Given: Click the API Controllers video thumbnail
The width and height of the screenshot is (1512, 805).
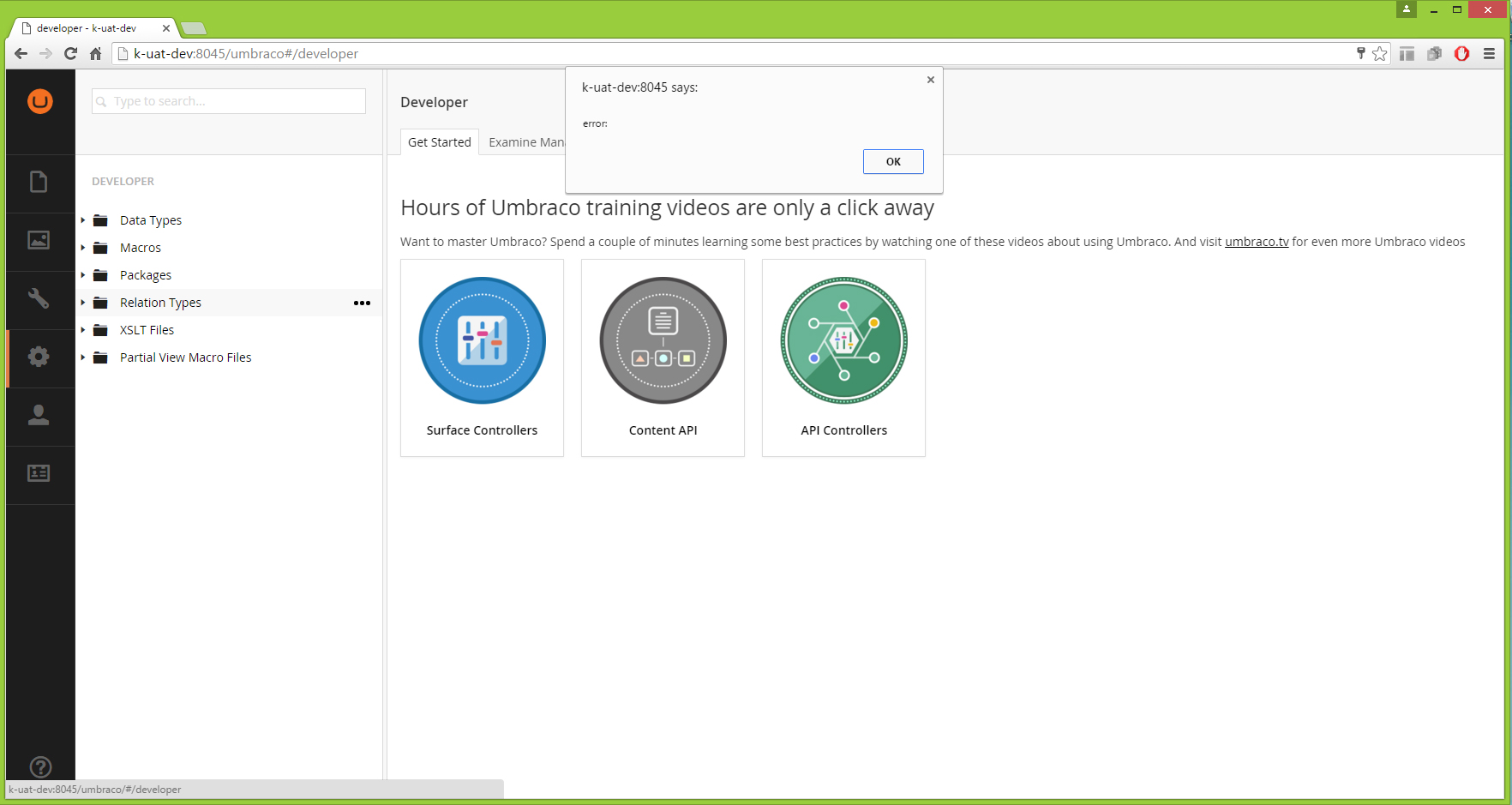Looking at the screenshot, I should tap(844, 340).
